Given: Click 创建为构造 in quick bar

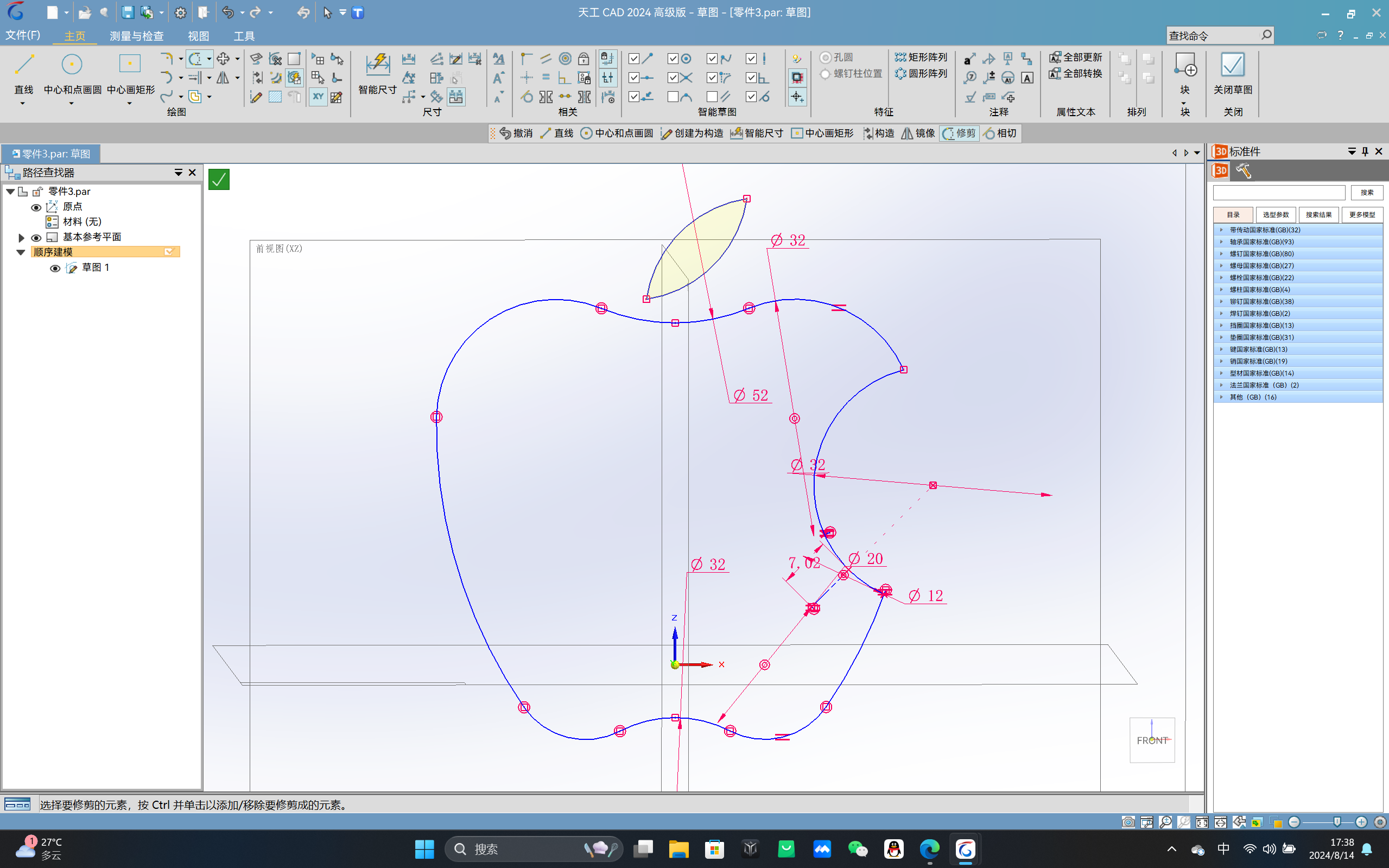Looking at the screenshot, I should 692,133.
